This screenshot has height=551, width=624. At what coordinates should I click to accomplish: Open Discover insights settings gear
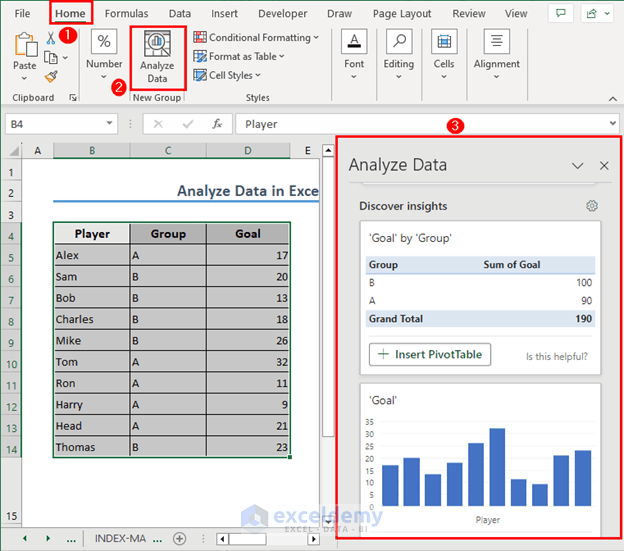coord(592,206)
